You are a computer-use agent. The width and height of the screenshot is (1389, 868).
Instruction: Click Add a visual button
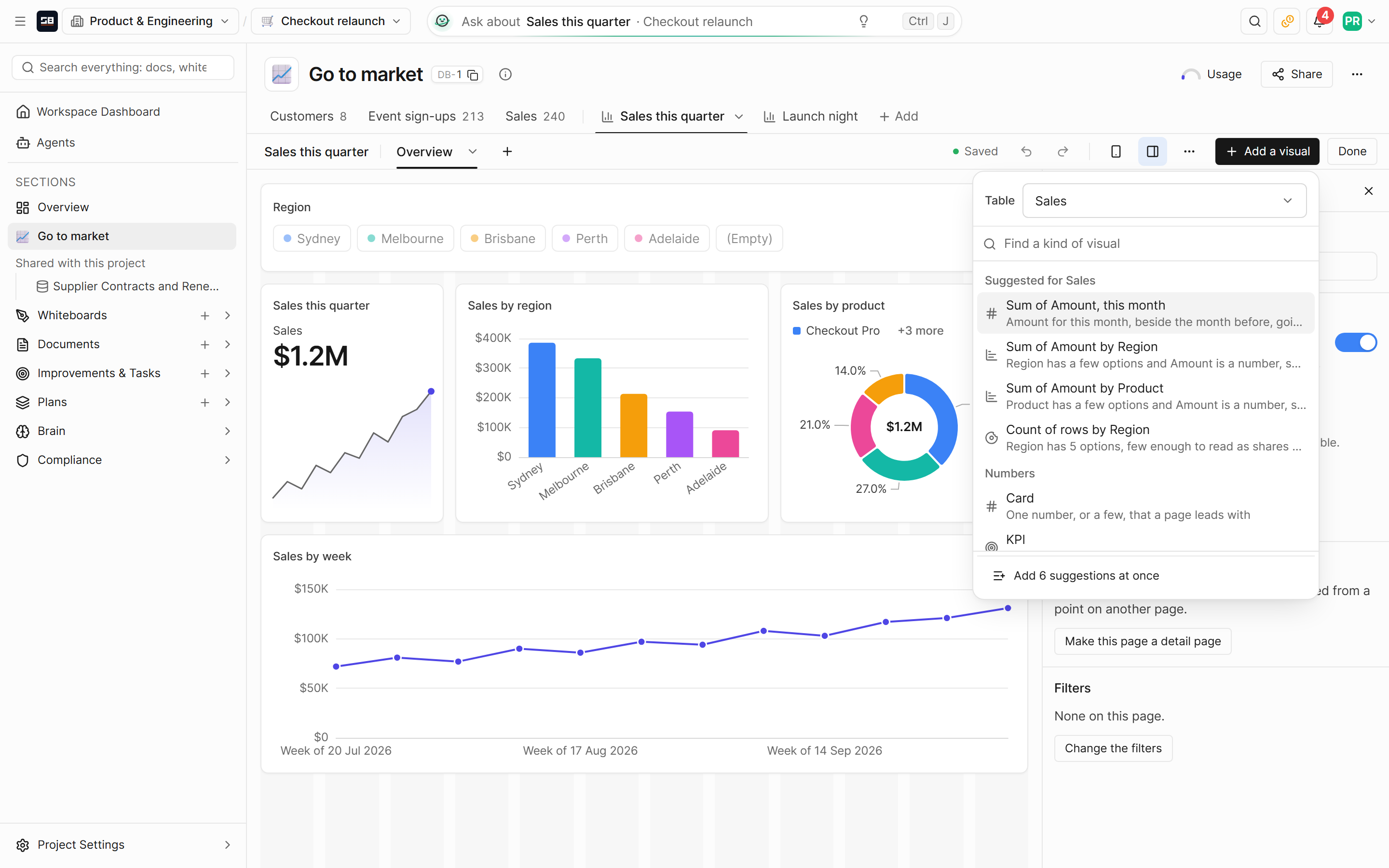point(1267,151)
